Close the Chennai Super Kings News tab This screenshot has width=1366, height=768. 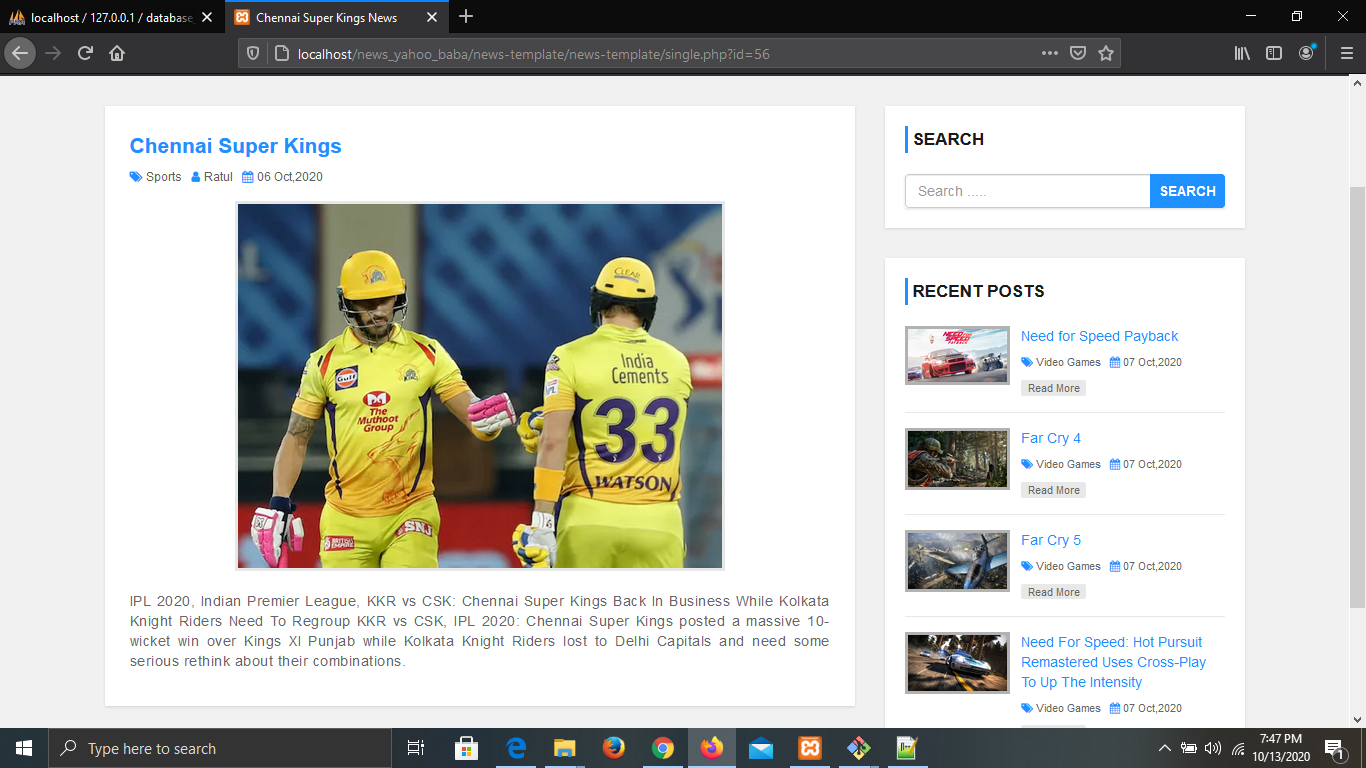[x=432, y=17]
